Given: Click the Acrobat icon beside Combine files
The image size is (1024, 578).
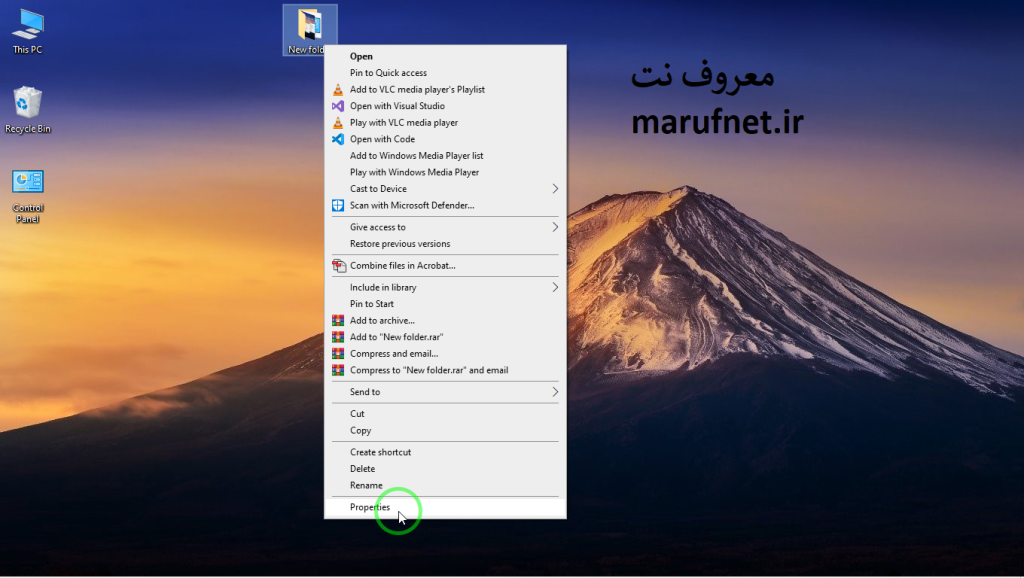Looking at the screenshot, I should tap(338, 267).
